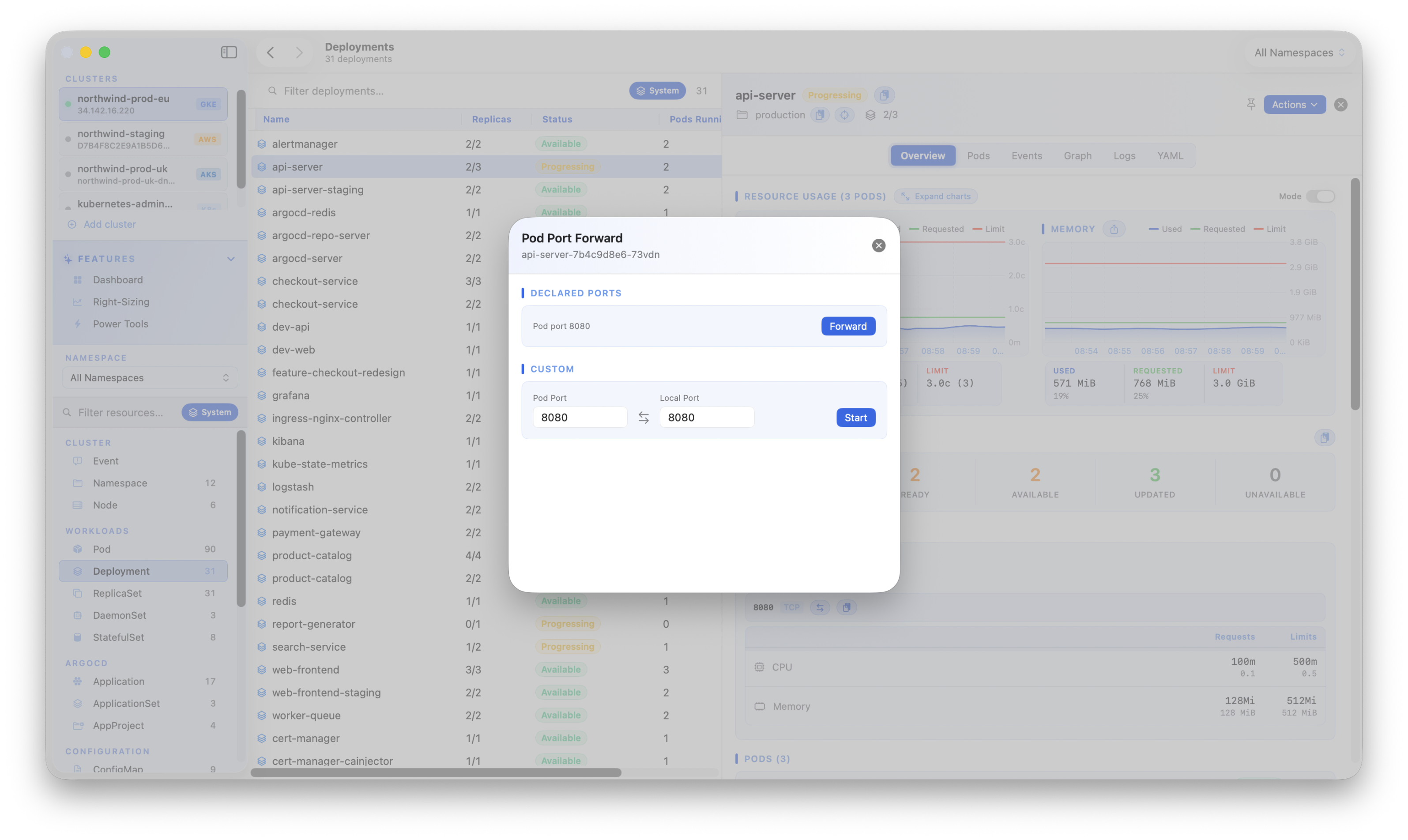Viewport: 1408px width, 840px height.
Task: Open the Actions dropdown
Action: click(x=1294, y=104)
